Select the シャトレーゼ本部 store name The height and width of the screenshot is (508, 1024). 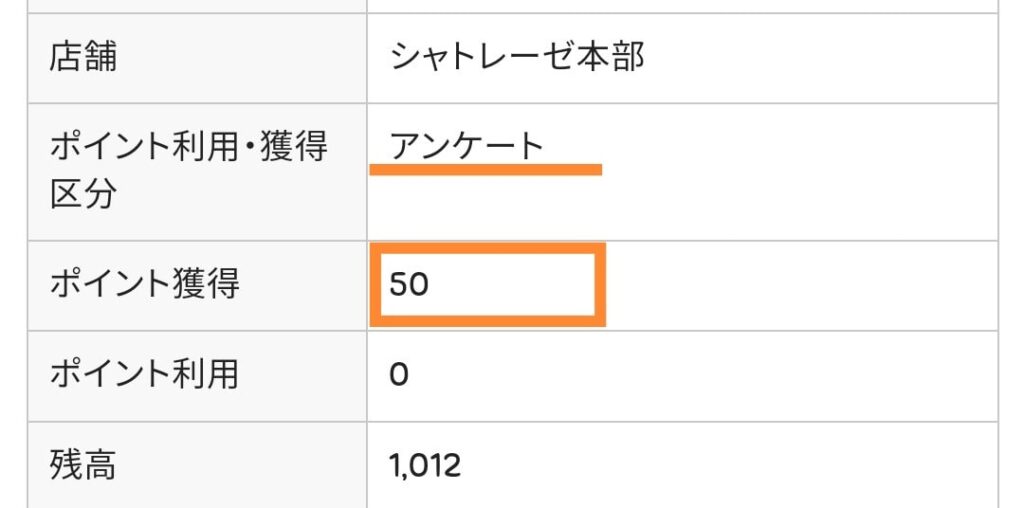[517, 56]
